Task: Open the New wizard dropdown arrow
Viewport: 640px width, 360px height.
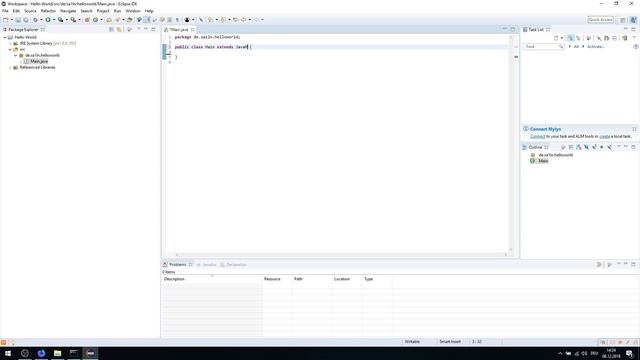Action: (11, 20)
